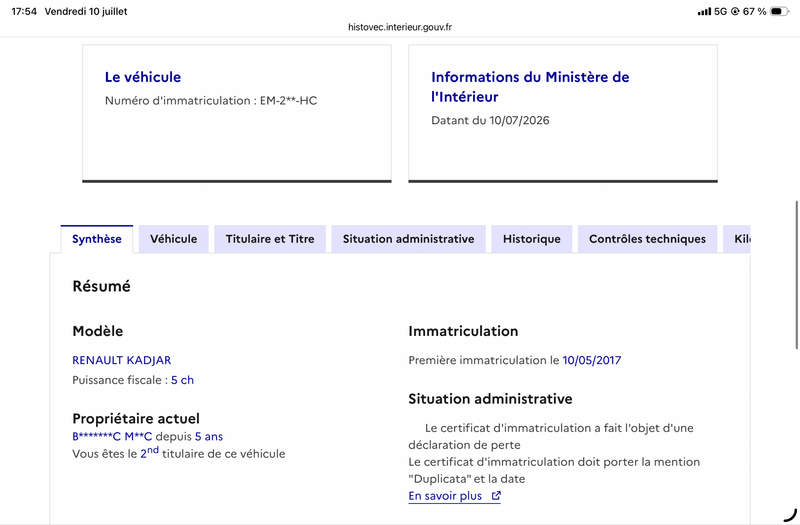The height and width of the screenshot is (525, 800).
Task: Tap the cellular signal bars icon
Action: [x=704, y=11]
